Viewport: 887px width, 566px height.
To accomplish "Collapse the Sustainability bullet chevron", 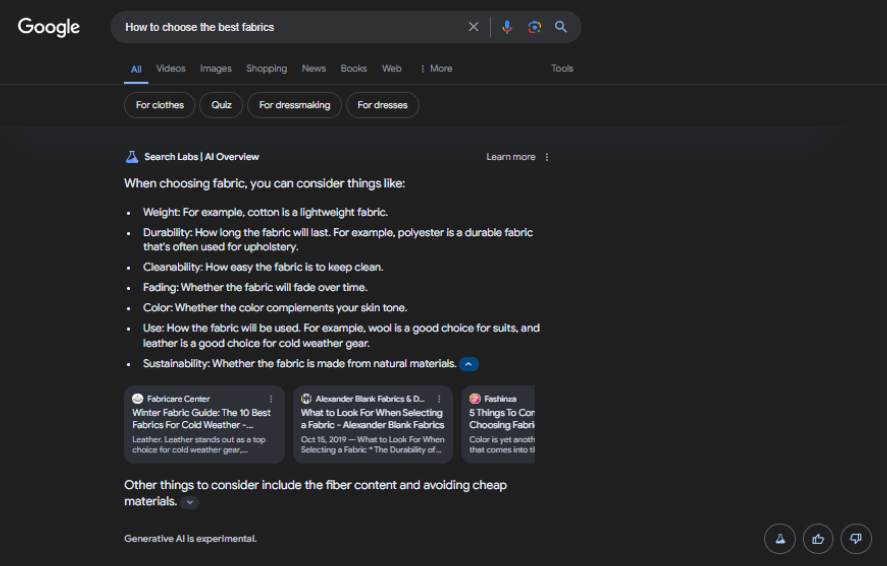I will click(469, 364).
